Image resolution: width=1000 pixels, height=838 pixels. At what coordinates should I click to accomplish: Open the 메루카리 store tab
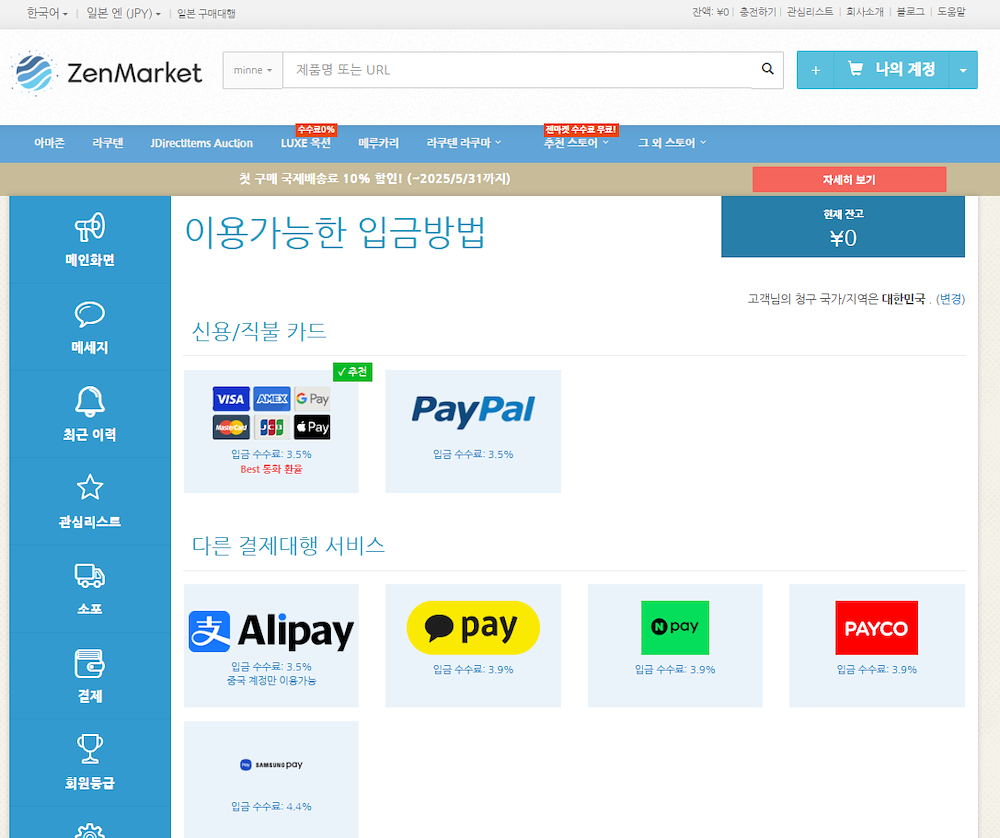pyautogui.click(x=378, y=143)
